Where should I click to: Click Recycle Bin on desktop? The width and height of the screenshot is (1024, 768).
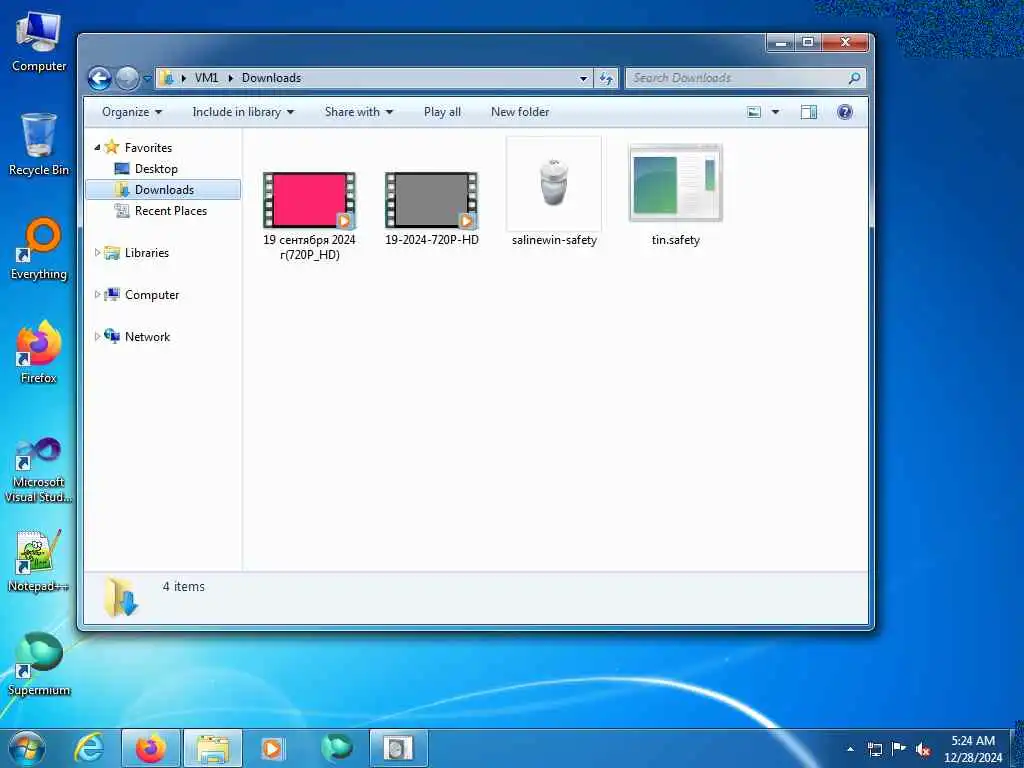[39, 144]
